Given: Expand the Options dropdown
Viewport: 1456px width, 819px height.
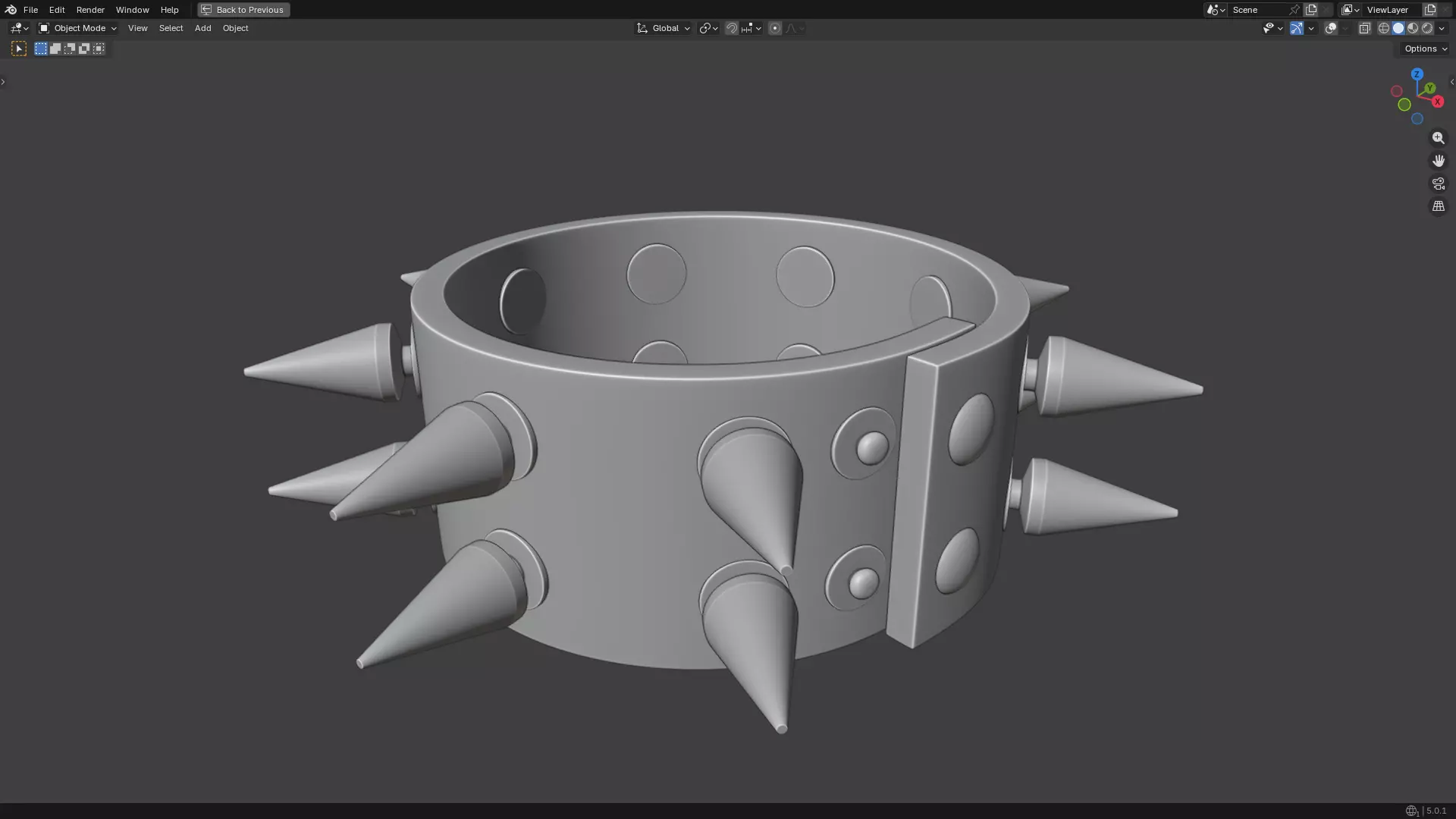Looking at the screenshot, I should point(1425,49).
